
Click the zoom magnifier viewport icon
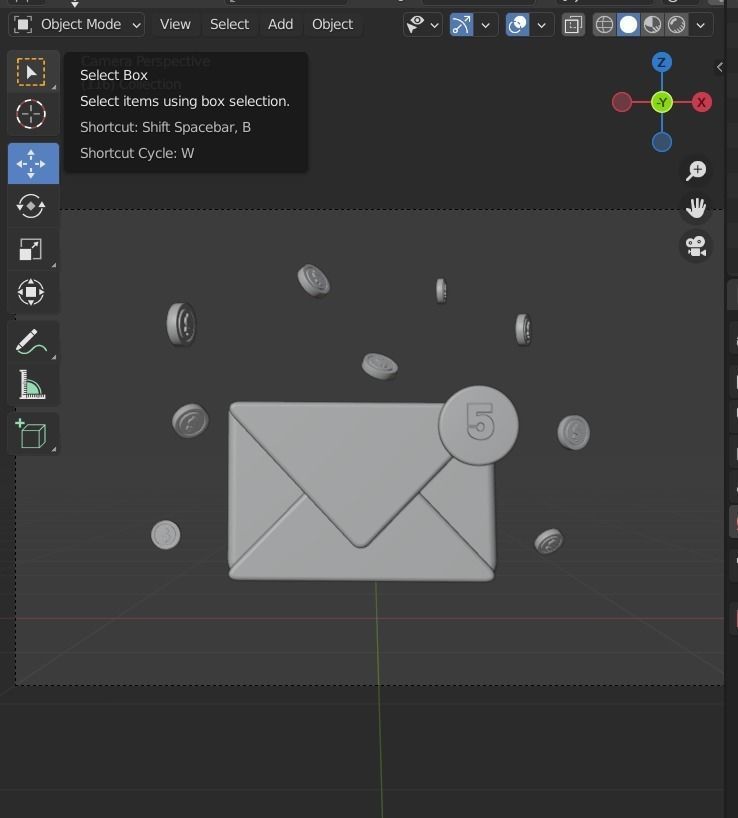(696, 170)
